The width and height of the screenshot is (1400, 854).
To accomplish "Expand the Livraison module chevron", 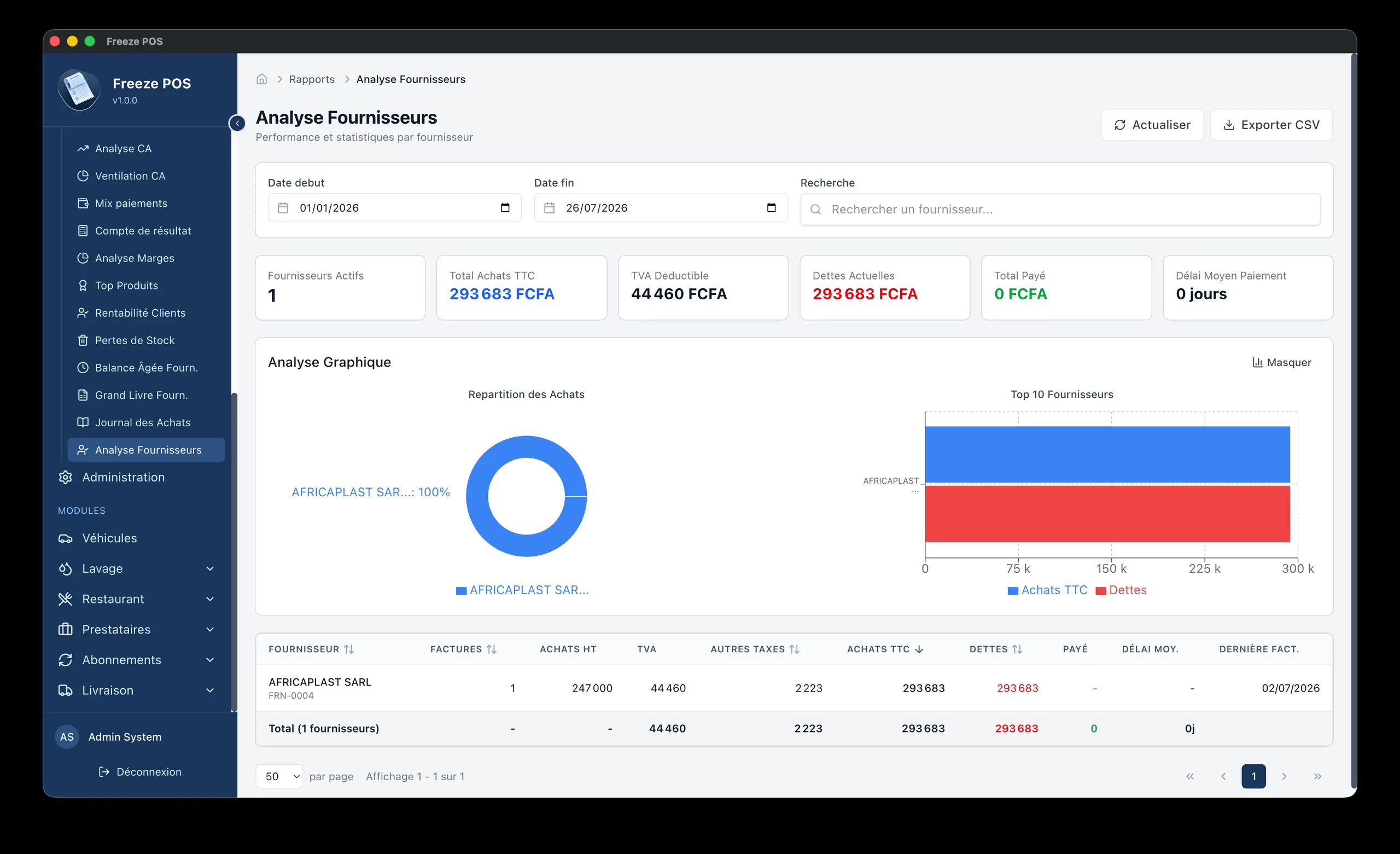I will coord(210,690).
